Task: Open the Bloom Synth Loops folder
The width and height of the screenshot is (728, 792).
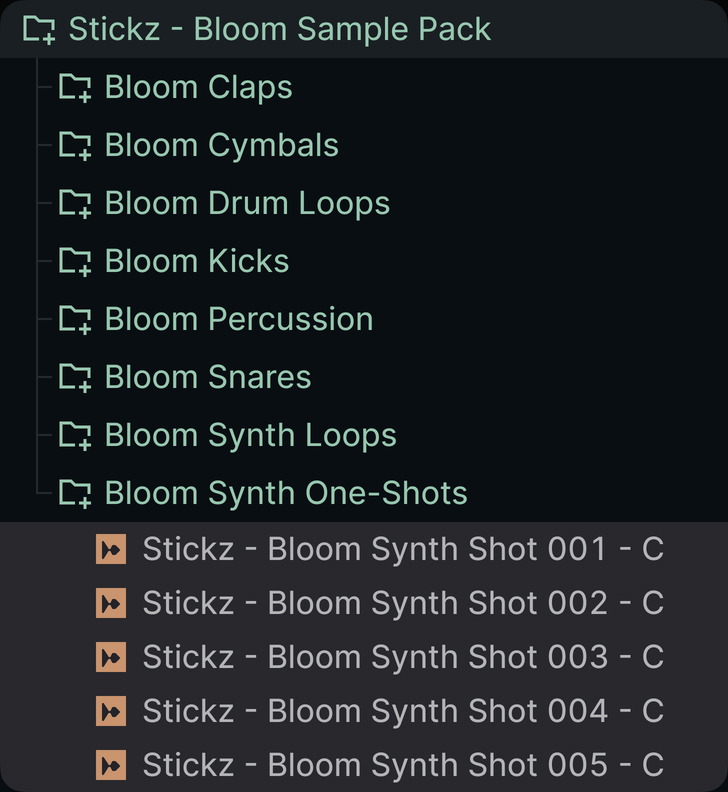Action: [x=250, y=436]
